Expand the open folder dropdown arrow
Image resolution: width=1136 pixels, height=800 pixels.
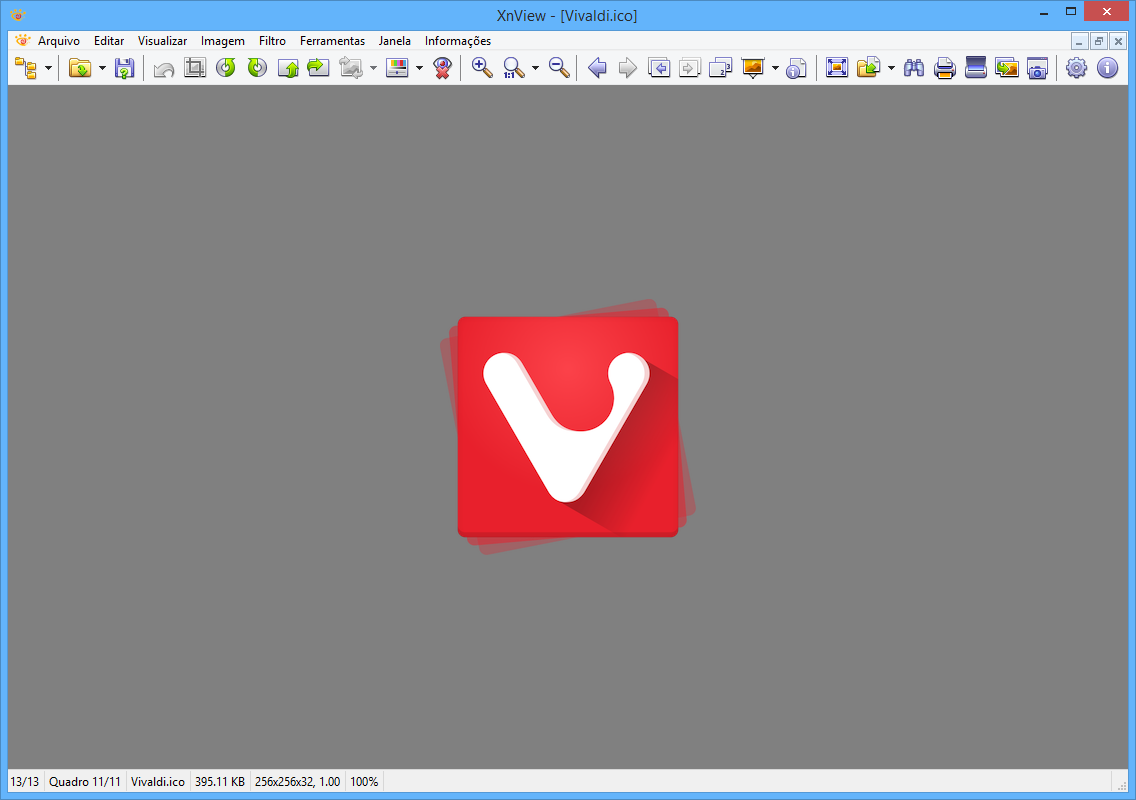point(102,68)
